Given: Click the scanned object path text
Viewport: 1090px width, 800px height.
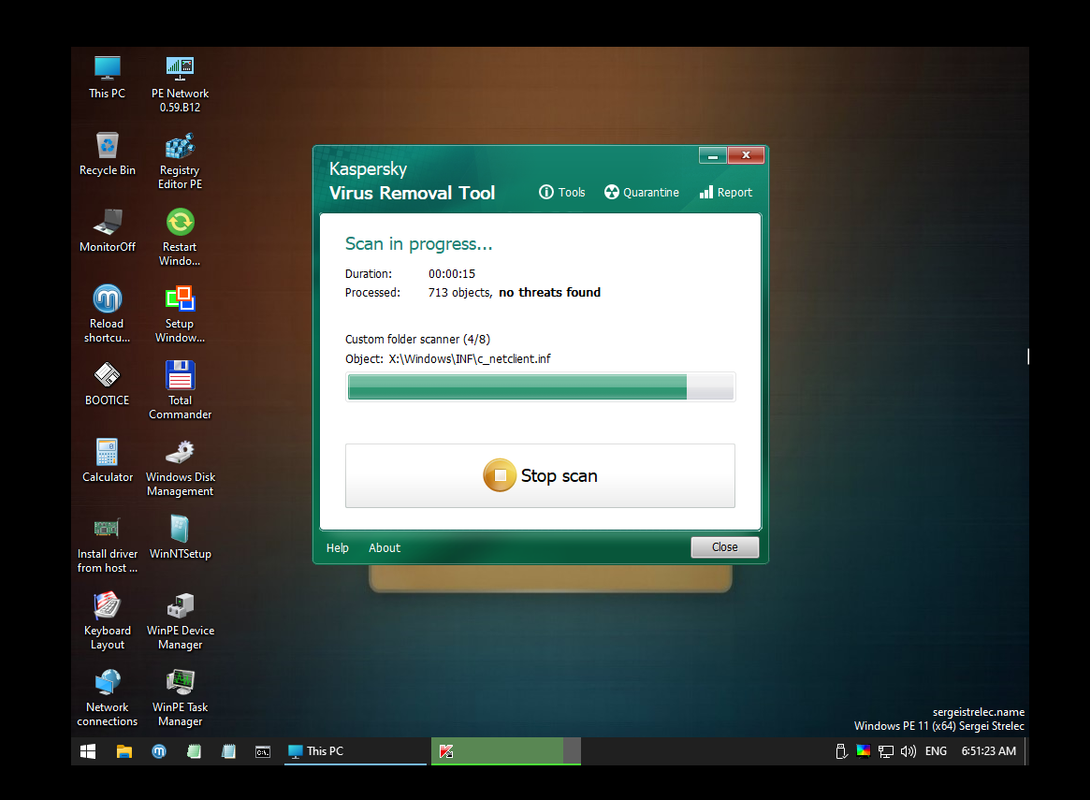Looking at the screenshot, I should click(469, 359).
